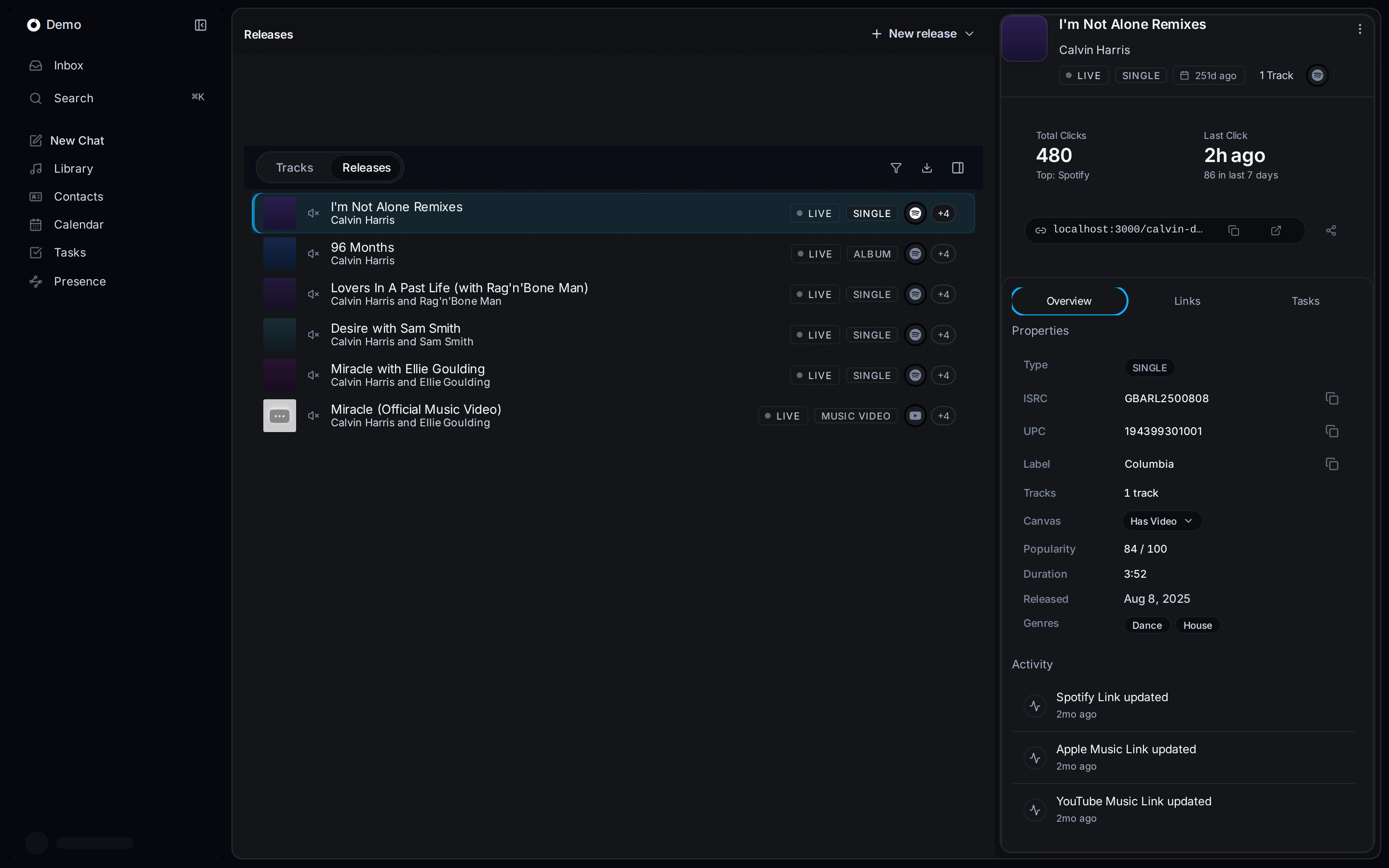The width and height of the screenshot is (1389, 868).
Task: Collapse the sidebar with the panel icon
Action: click(x=200, y=25)
